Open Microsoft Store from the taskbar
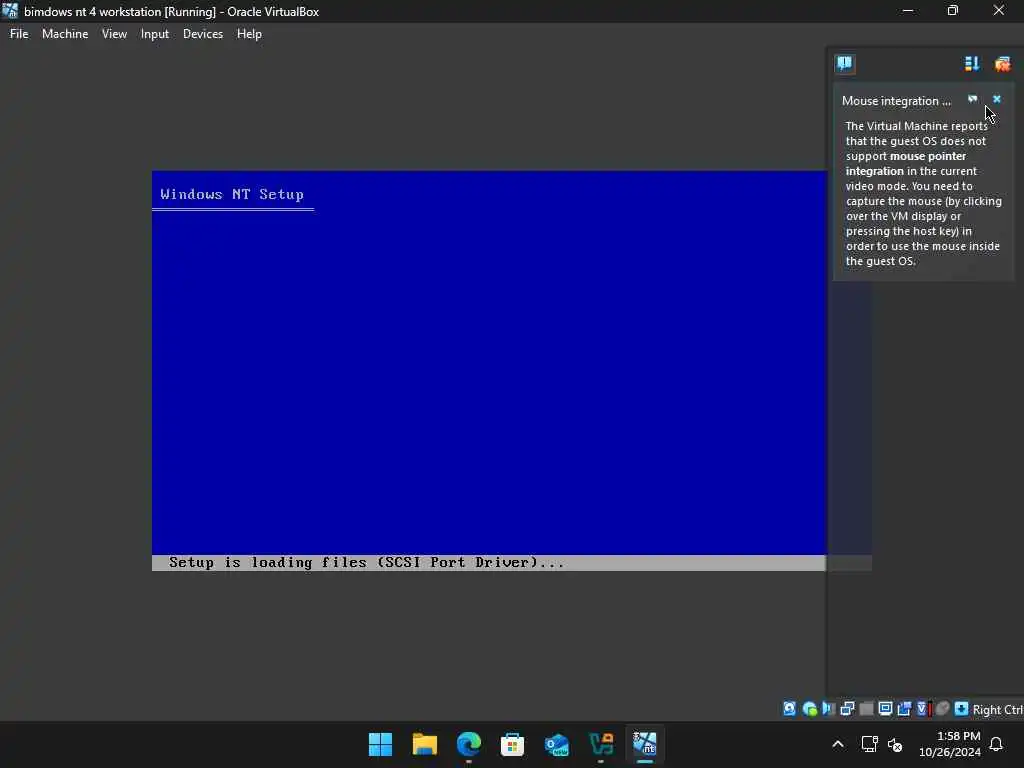This screenshot has height=768, width=1024. [x=513, y=744]
